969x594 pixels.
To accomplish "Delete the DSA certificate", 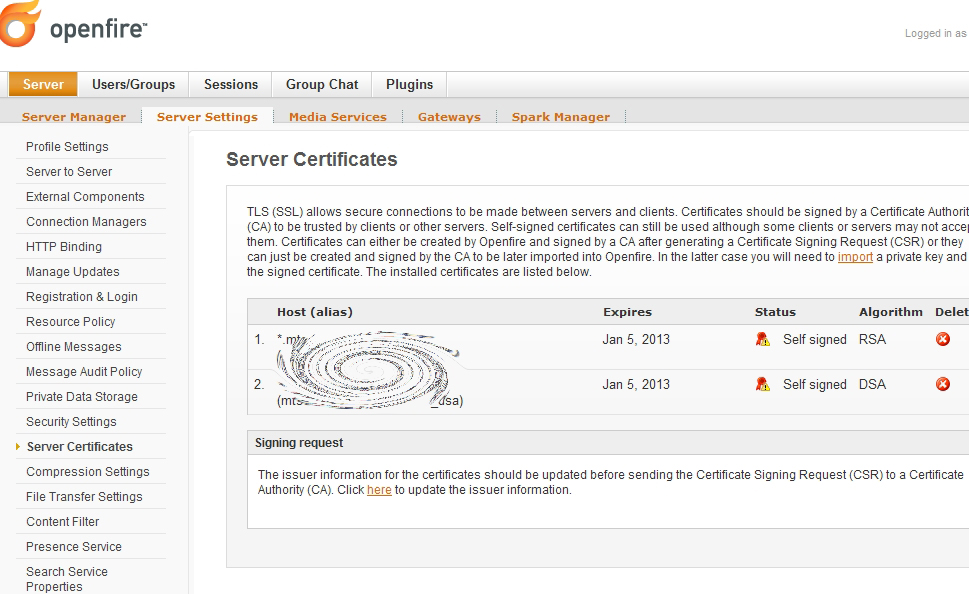I will tap(942, 384).
